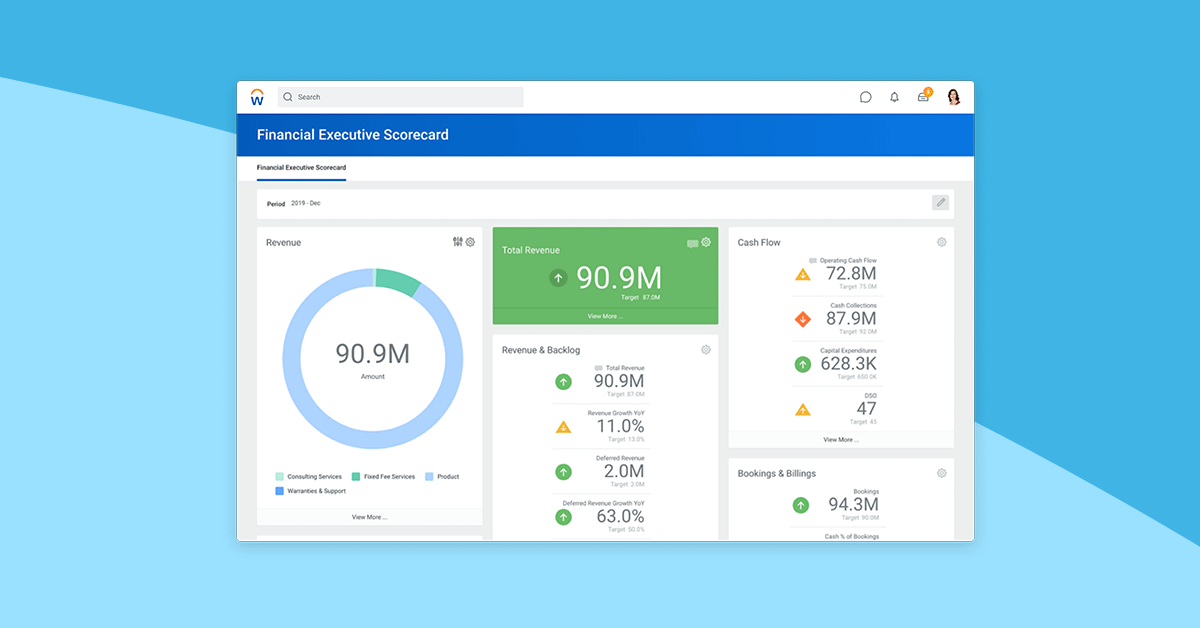This screenshot has height=628, width=1200.
Task: Open the notifications bell icon
Action: pos(894,97)
